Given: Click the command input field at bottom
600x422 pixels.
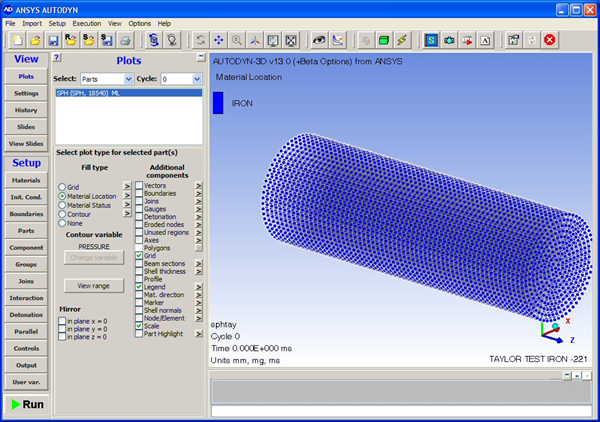Looking at the screenshot, I should coord(401,411).
